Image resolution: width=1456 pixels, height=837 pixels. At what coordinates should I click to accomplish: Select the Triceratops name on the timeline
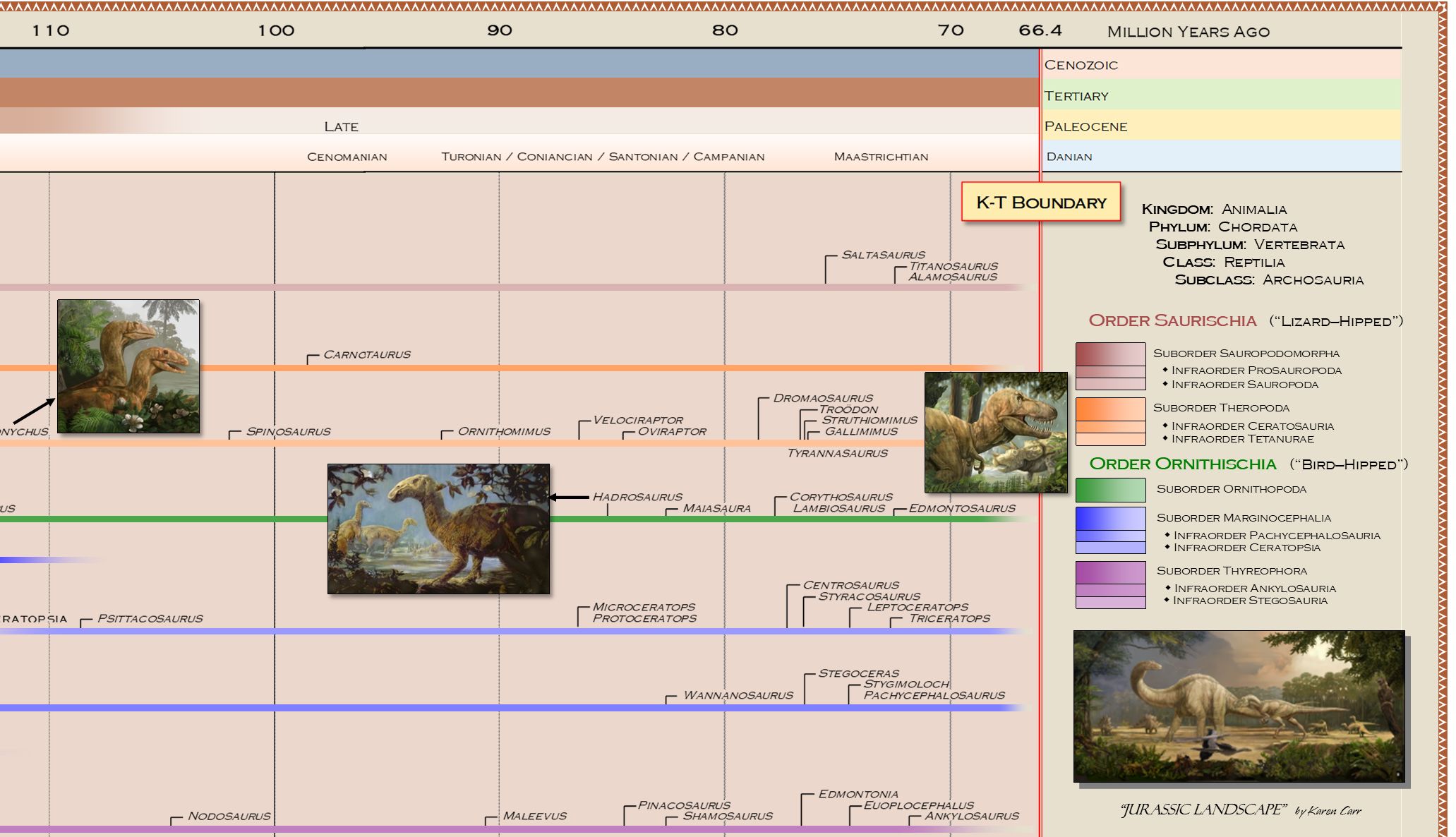click(949, 618)
